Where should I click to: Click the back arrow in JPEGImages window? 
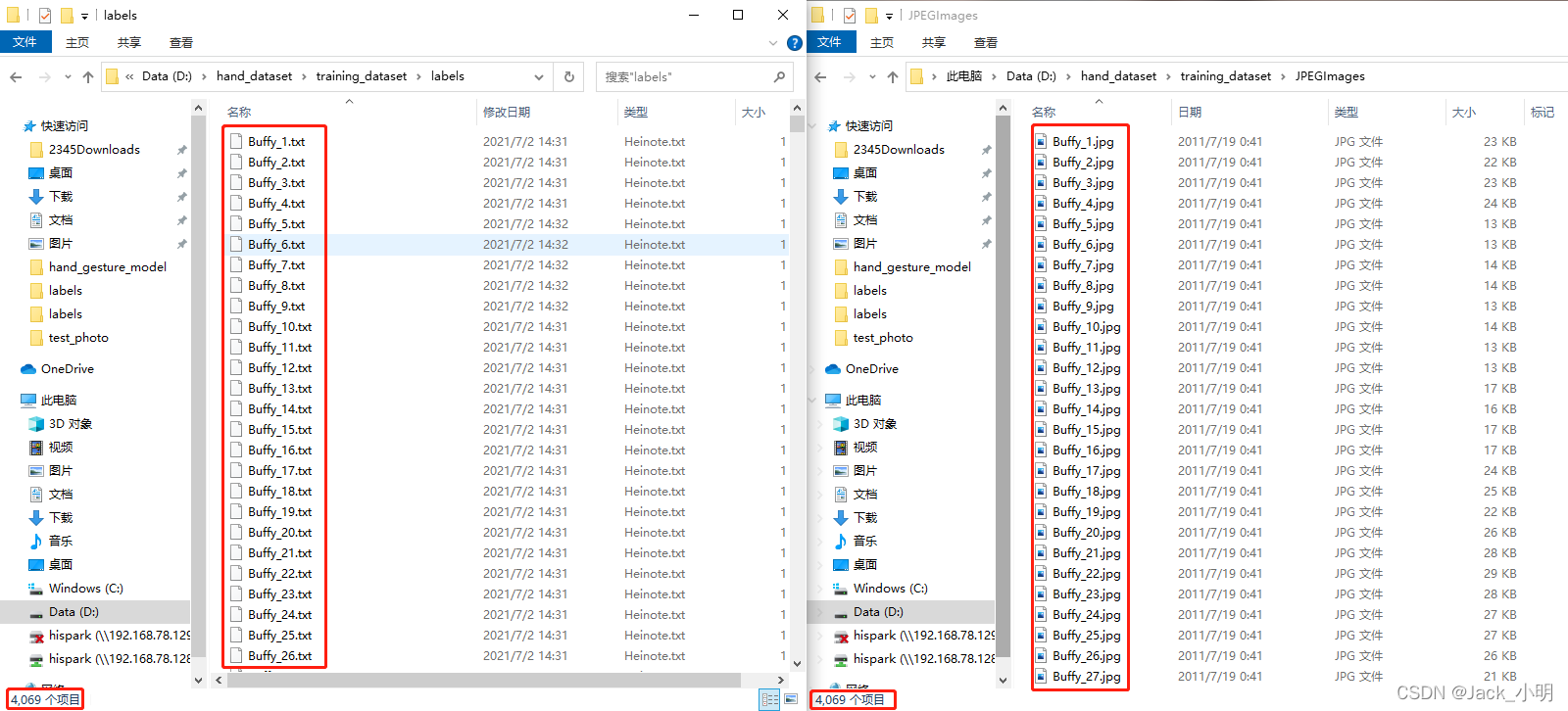[x=820, y=76]
